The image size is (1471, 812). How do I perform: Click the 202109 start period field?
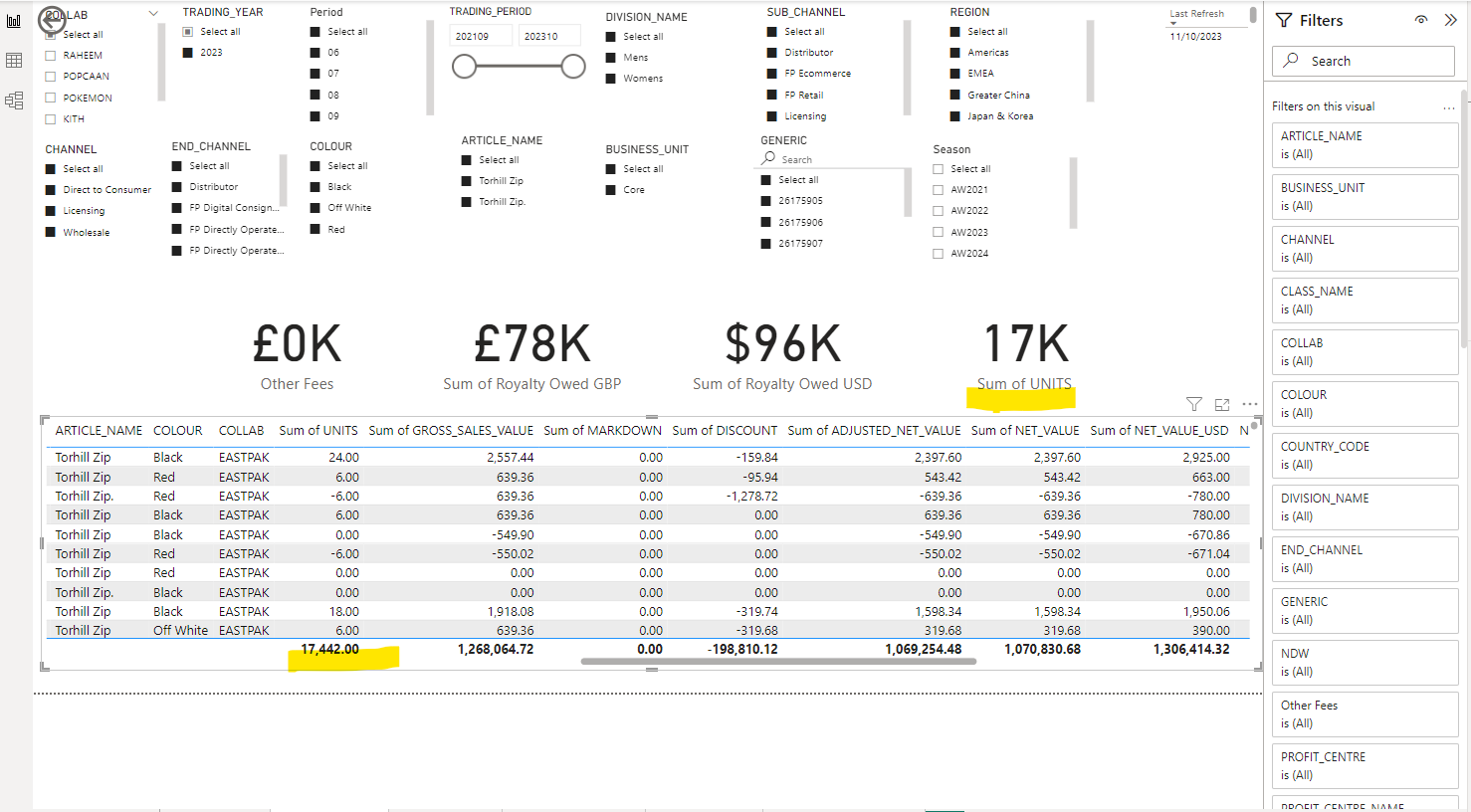tap(482, 36)
